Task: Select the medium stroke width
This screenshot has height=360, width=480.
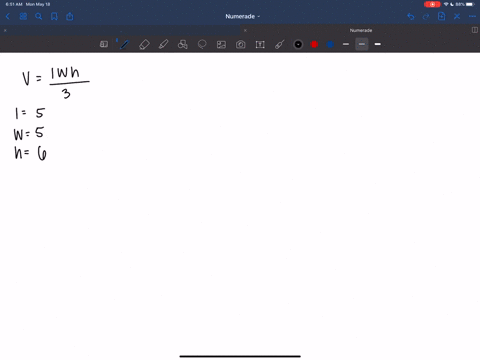Action: 362,44
